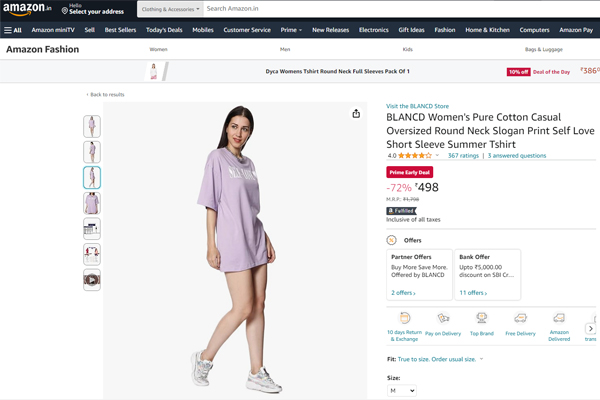Click the 10 days Return & Exchange icon

click(404, 318)
